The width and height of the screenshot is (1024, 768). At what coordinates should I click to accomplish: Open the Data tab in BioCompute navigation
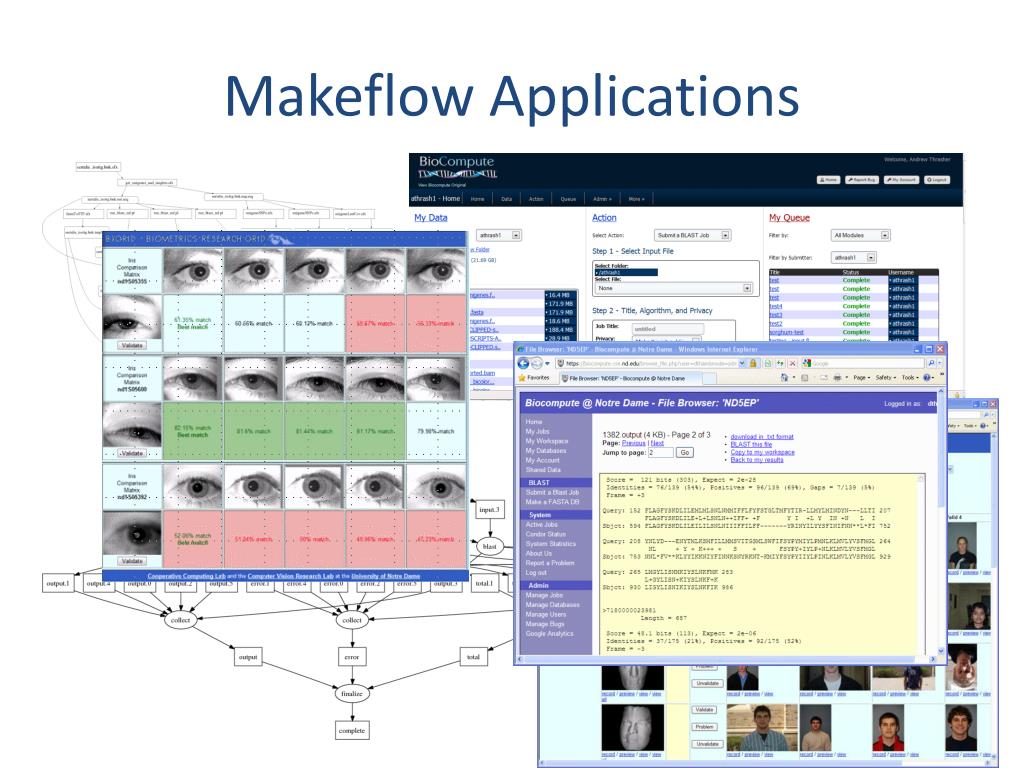(507, 199)
